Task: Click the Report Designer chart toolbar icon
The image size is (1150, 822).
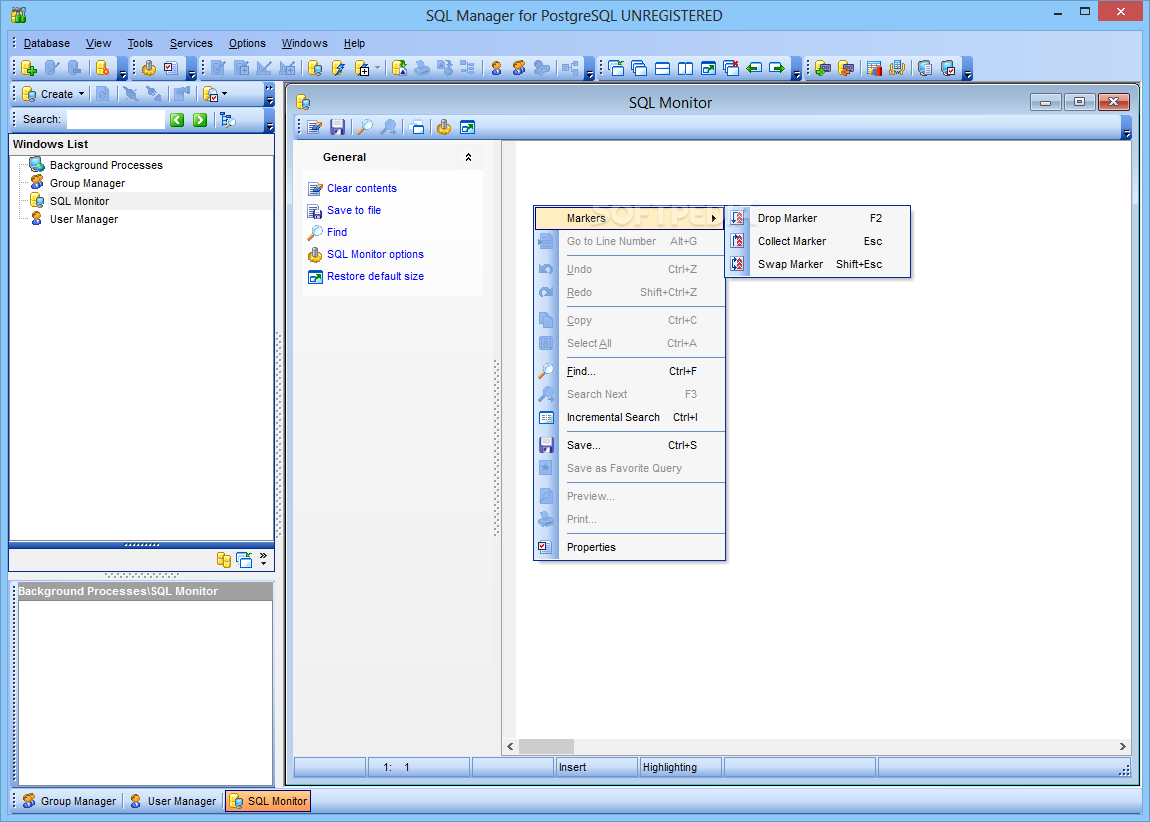Action: (874, 68)
